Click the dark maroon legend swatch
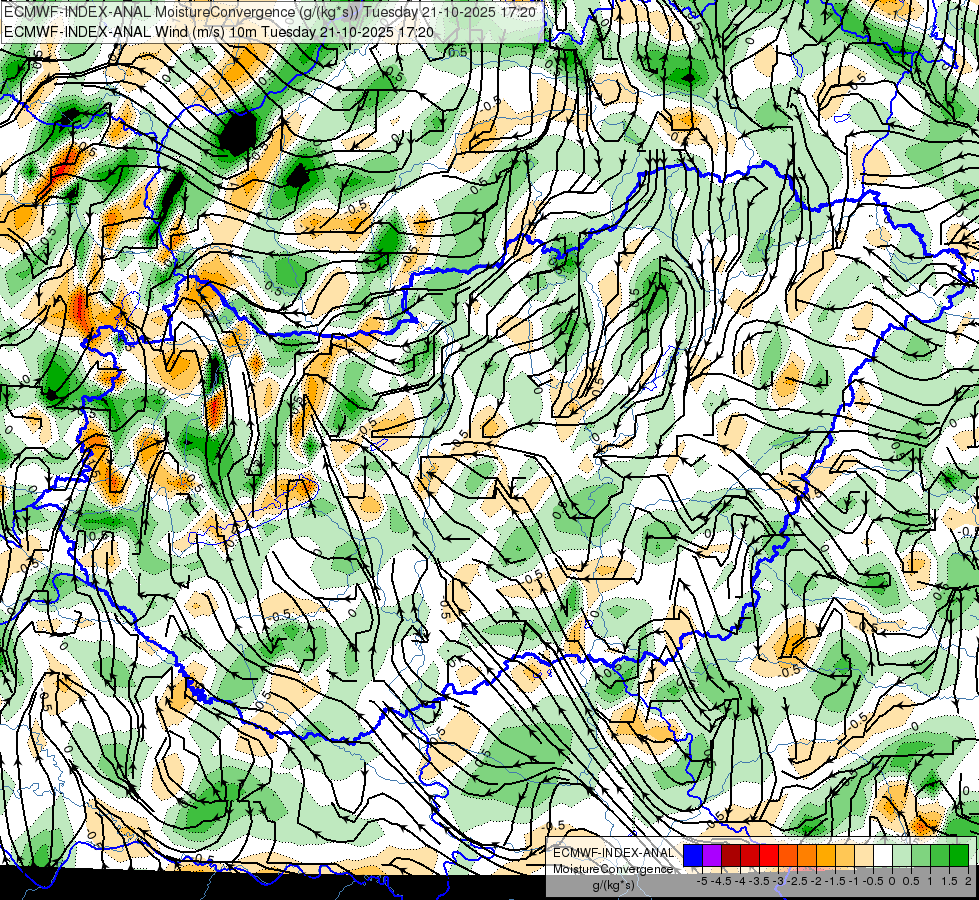 731,856
